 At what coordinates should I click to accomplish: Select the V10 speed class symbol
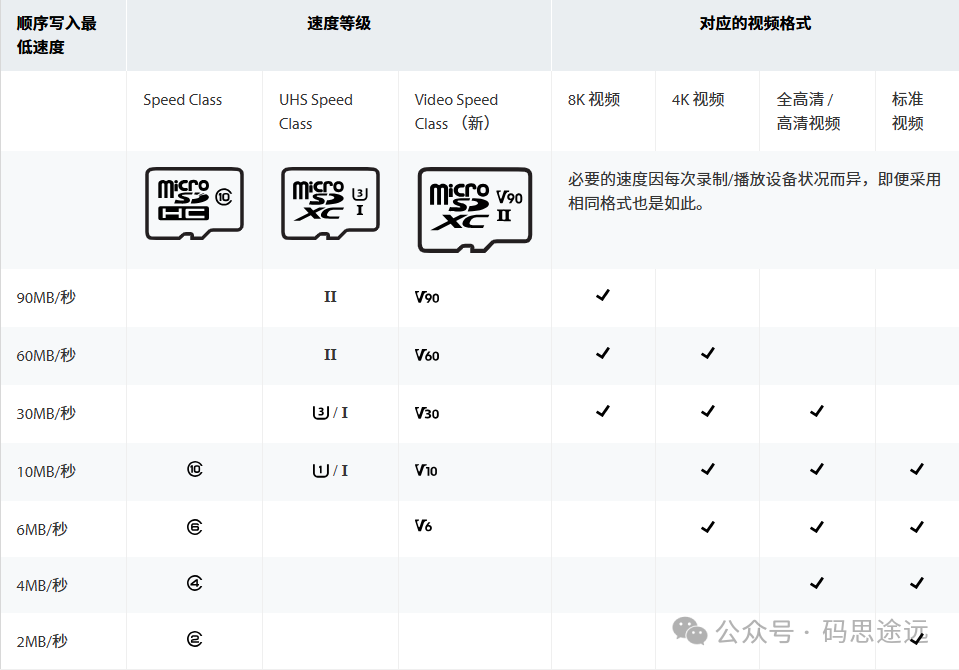(425, 469)
